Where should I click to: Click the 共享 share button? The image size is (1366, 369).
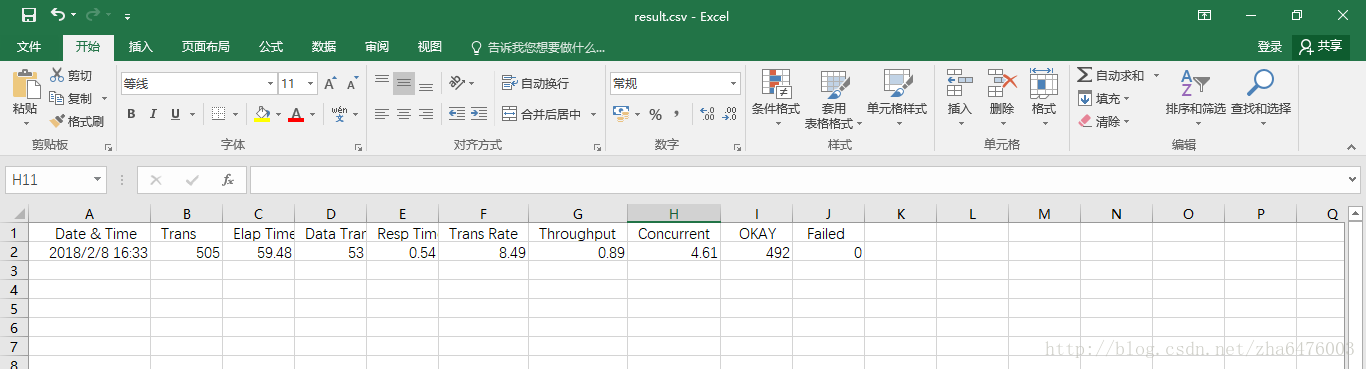1321,47
